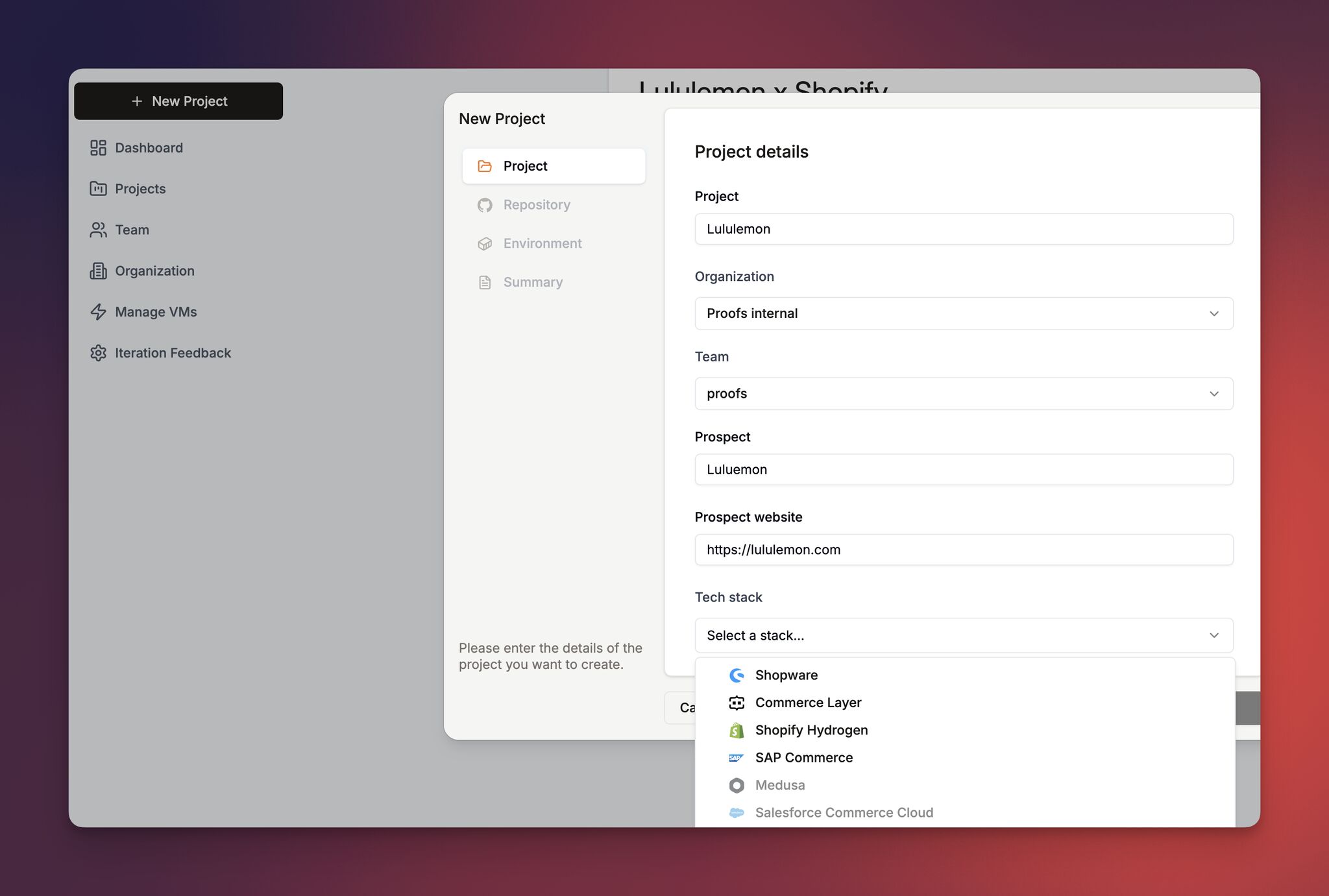The height and width of the screenshot is (896, 1329).
Task: Click the Organization building icon
Action: [98, 271]
